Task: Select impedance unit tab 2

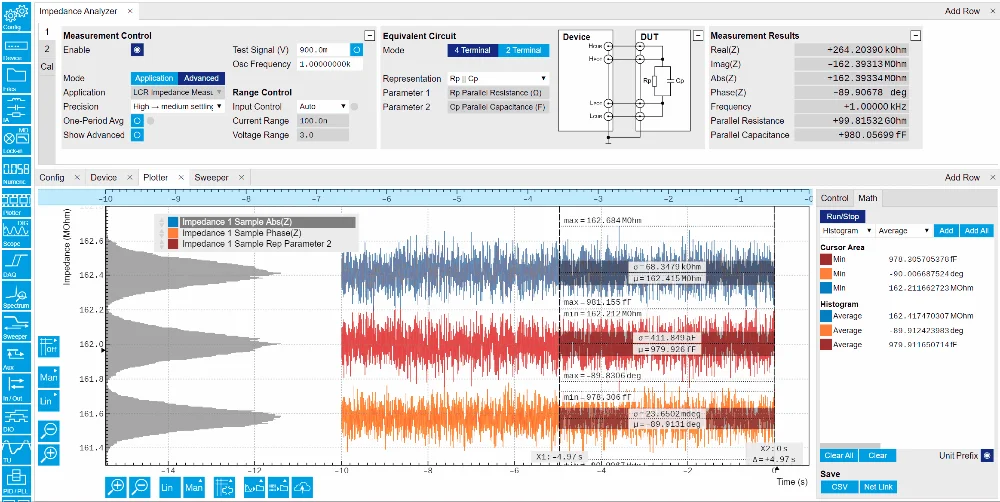Action: (47, 48)
